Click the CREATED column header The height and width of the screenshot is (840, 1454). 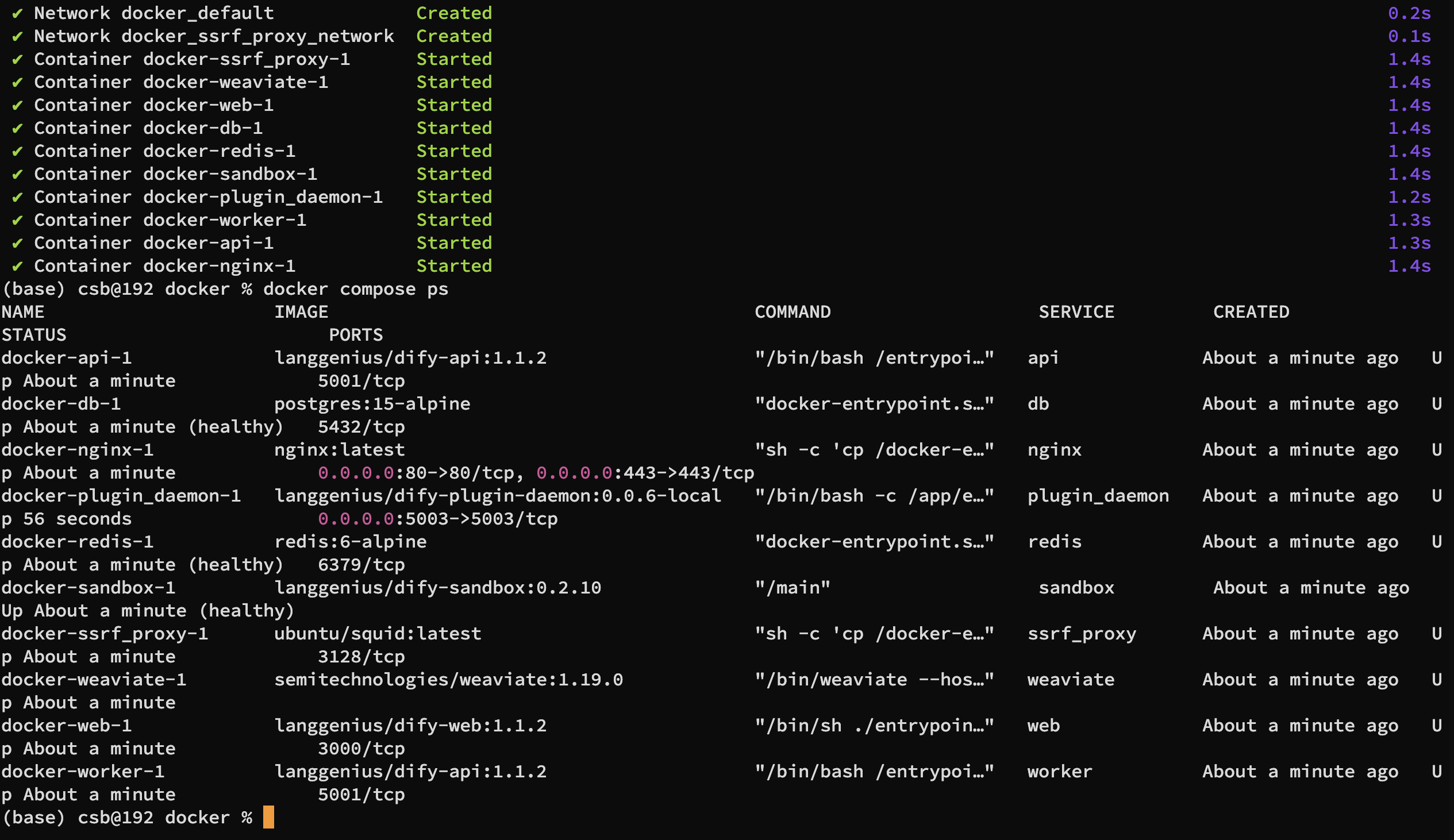coord(1251,312)
